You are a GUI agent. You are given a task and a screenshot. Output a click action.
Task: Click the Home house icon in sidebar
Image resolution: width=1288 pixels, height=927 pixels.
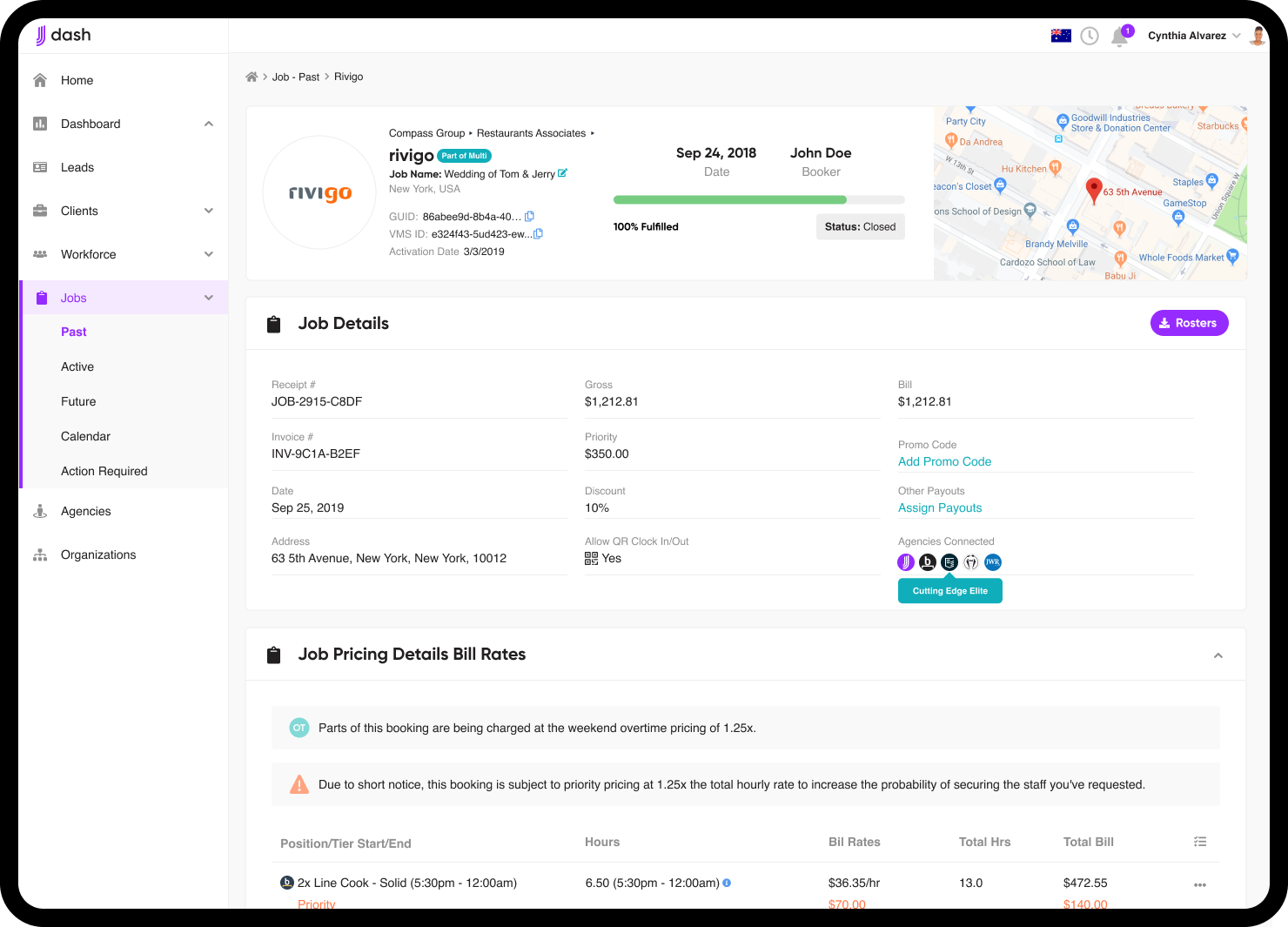coord(40,80)
